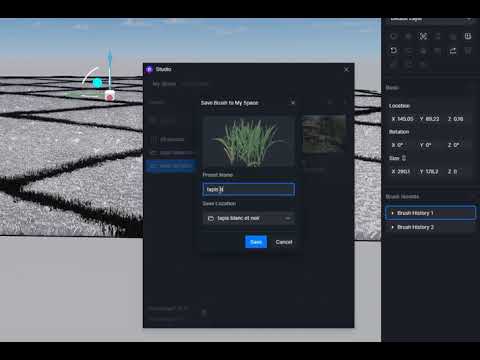Click the Cancel button
Viewport: 480px width, 360px height.
tap(284, 242)
